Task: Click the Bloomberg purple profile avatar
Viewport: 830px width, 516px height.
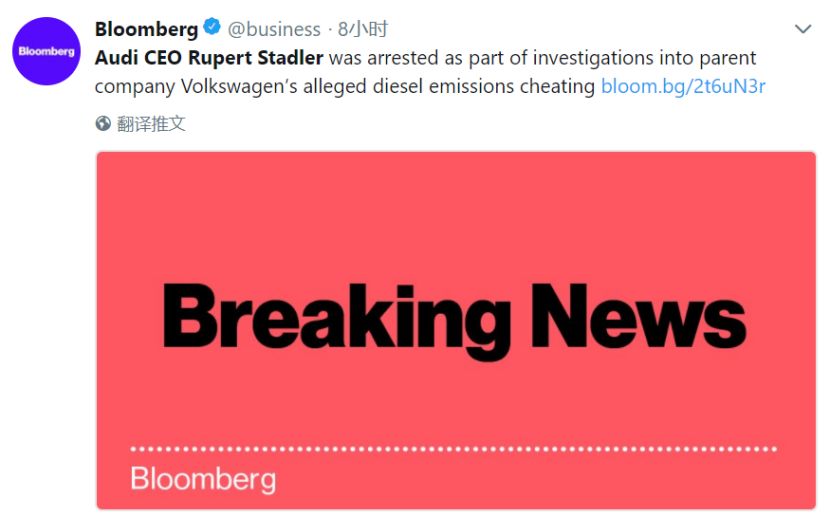Action: click(48, 51)
